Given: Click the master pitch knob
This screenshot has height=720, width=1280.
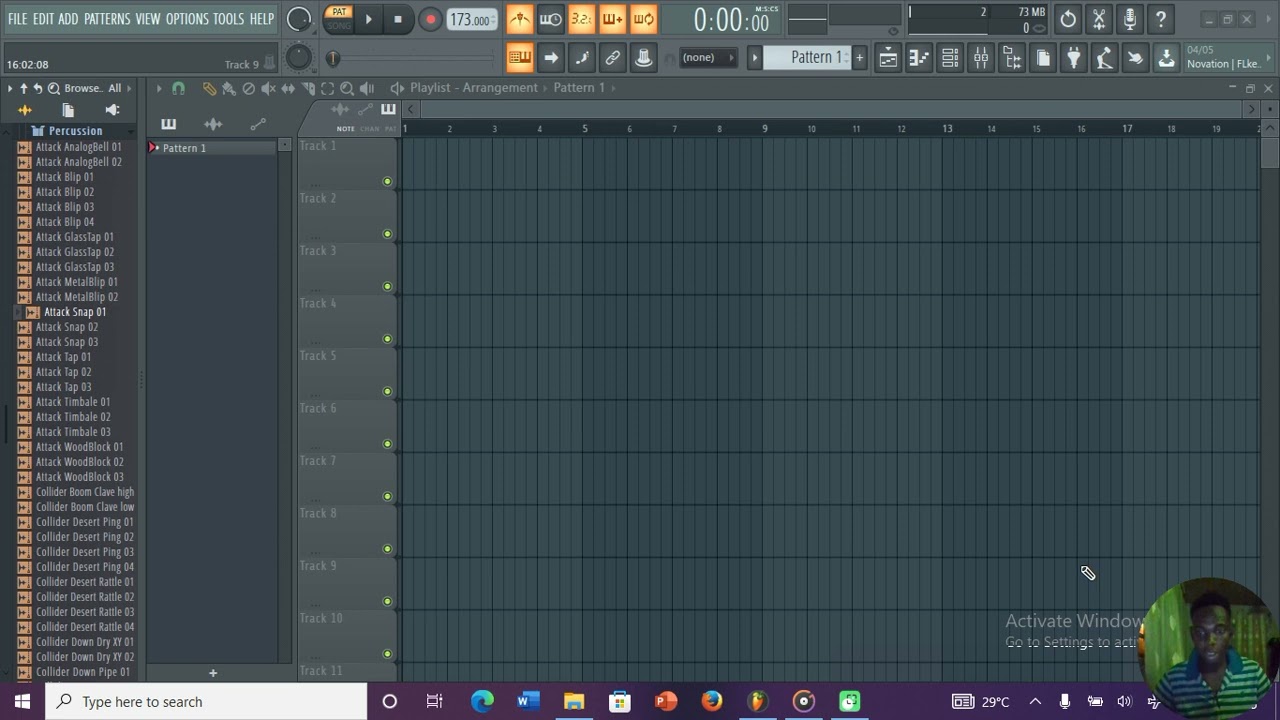Looking at the screenshot, I should pyautogui.click(x=299, y=58).
